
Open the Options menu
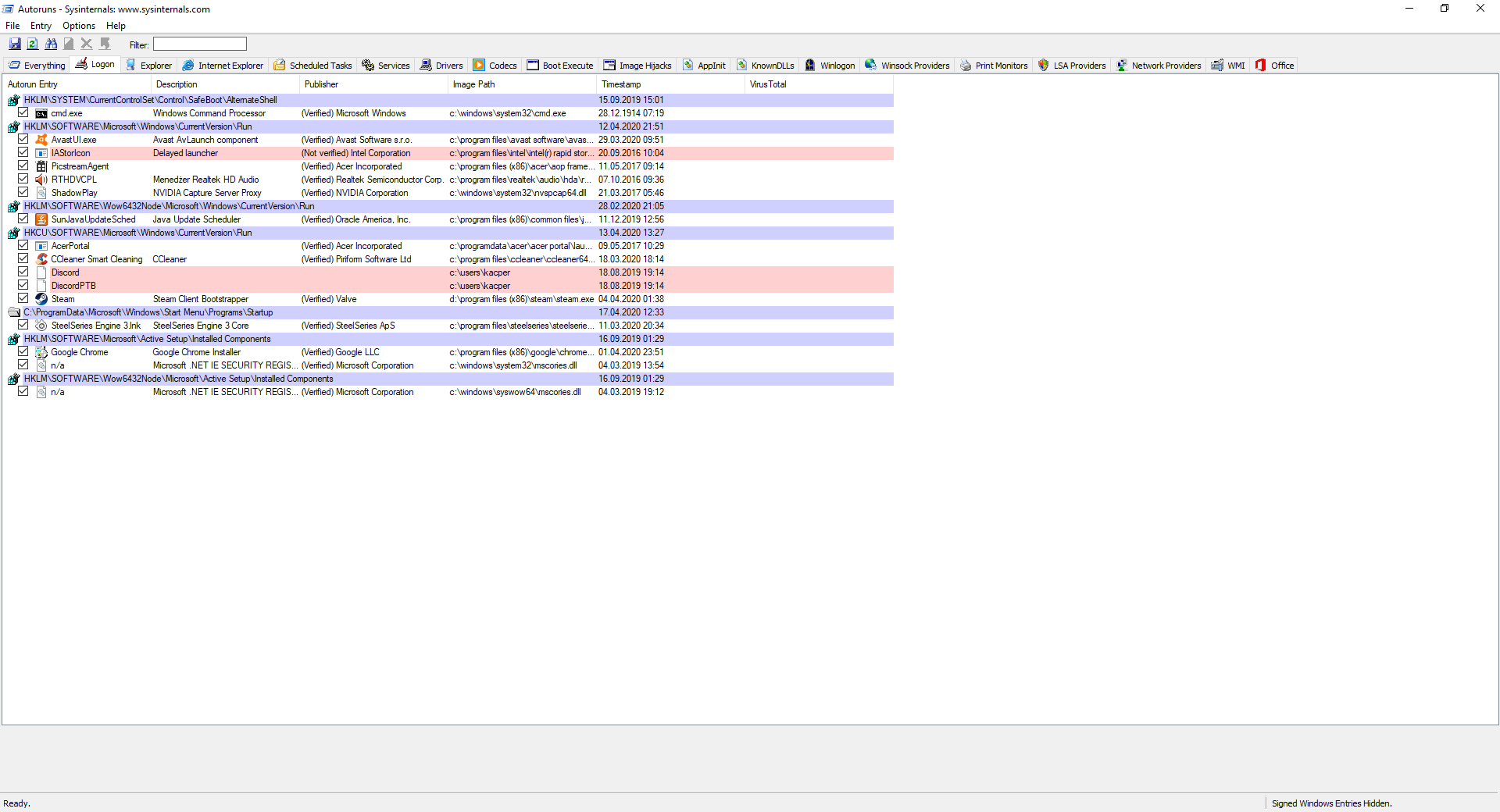(79, 26)
